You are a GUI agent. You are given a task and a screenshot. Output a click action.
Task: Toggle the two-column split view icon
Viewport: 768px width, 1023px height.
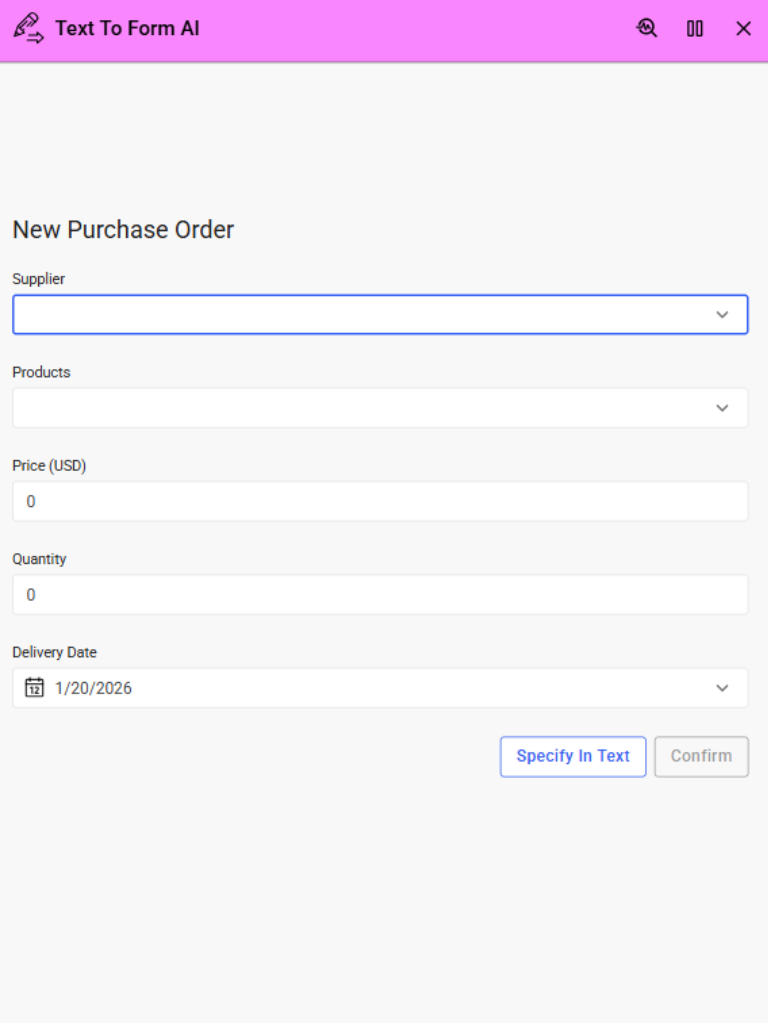[x=695, y=28]
